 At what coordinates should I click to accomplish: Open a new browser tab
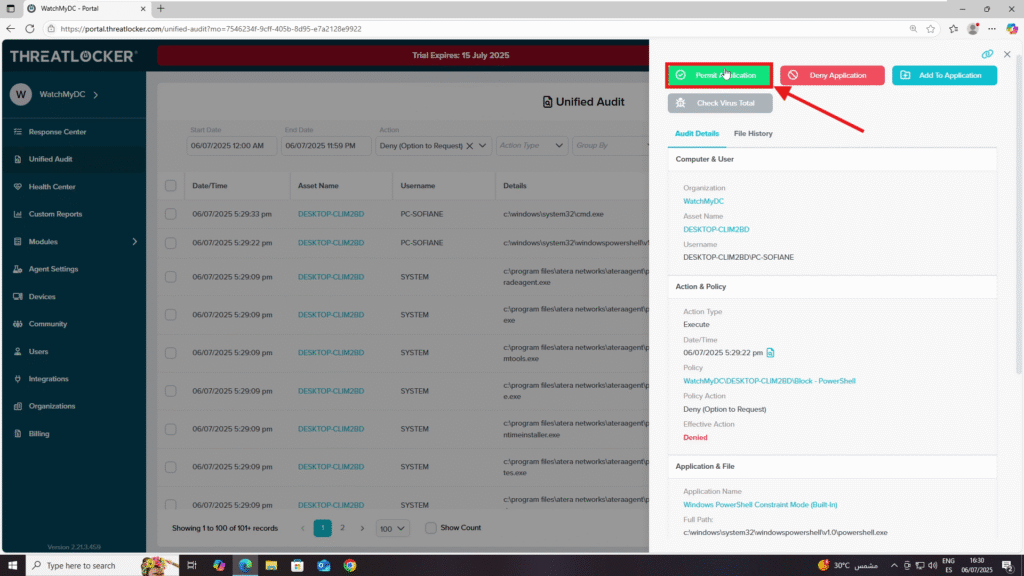(161, 8)
